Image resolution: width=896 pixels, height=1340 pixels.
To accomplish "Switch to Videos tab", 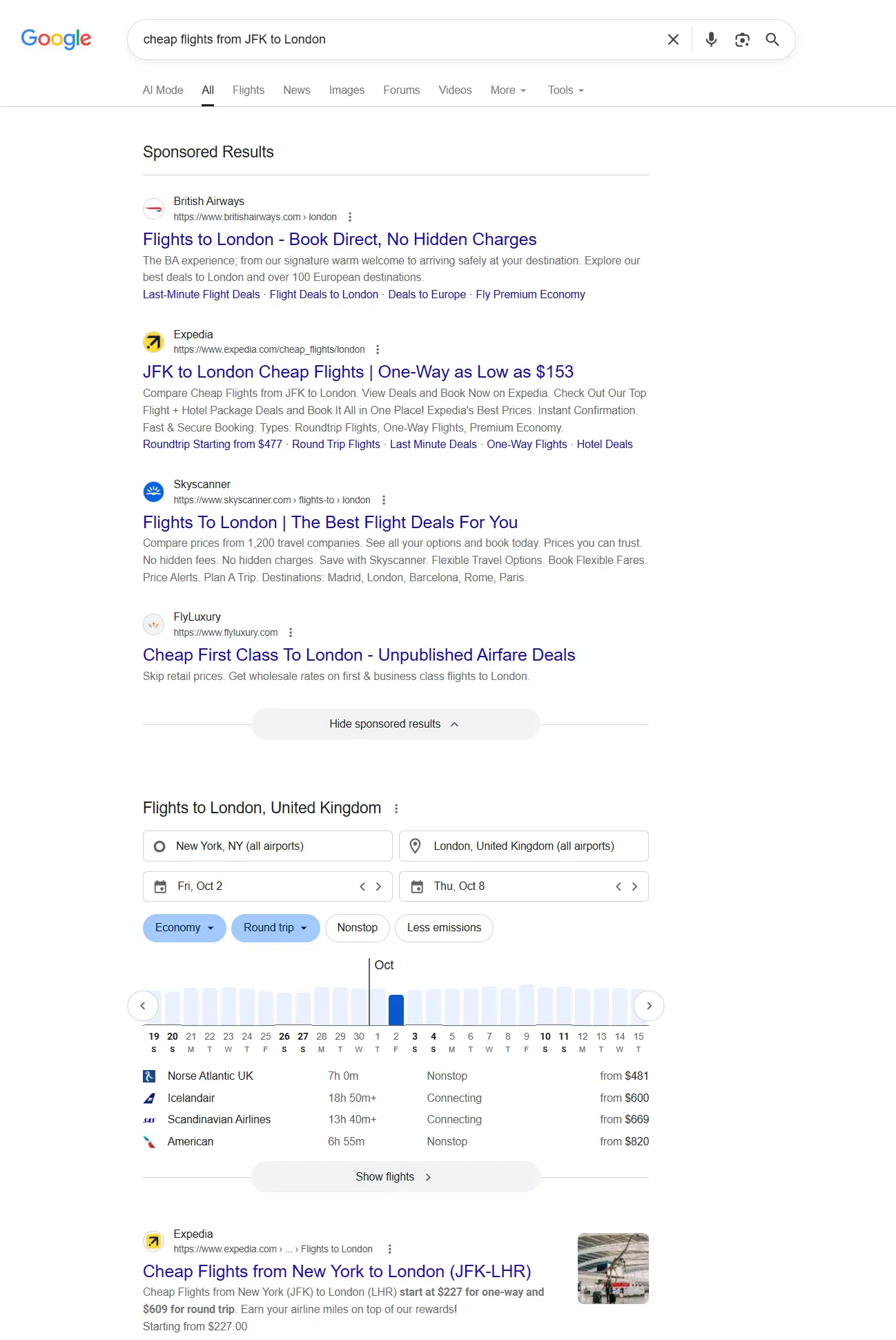I will point(455,90).
